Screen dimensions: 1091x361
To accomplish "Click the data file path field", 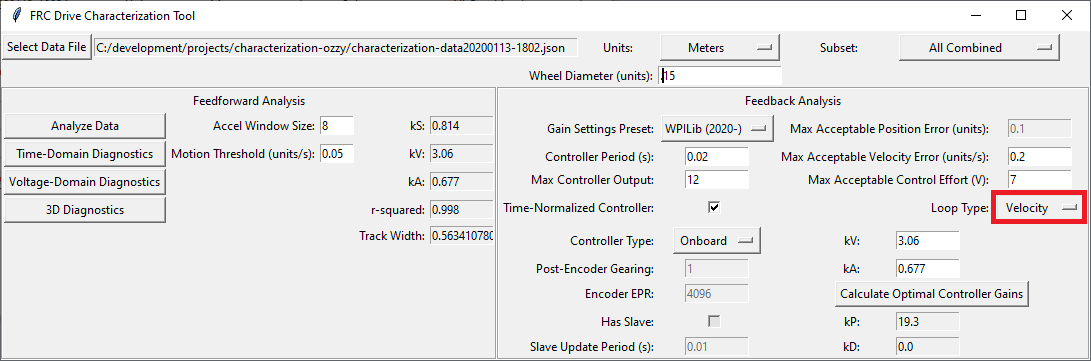I will (336, 48).
